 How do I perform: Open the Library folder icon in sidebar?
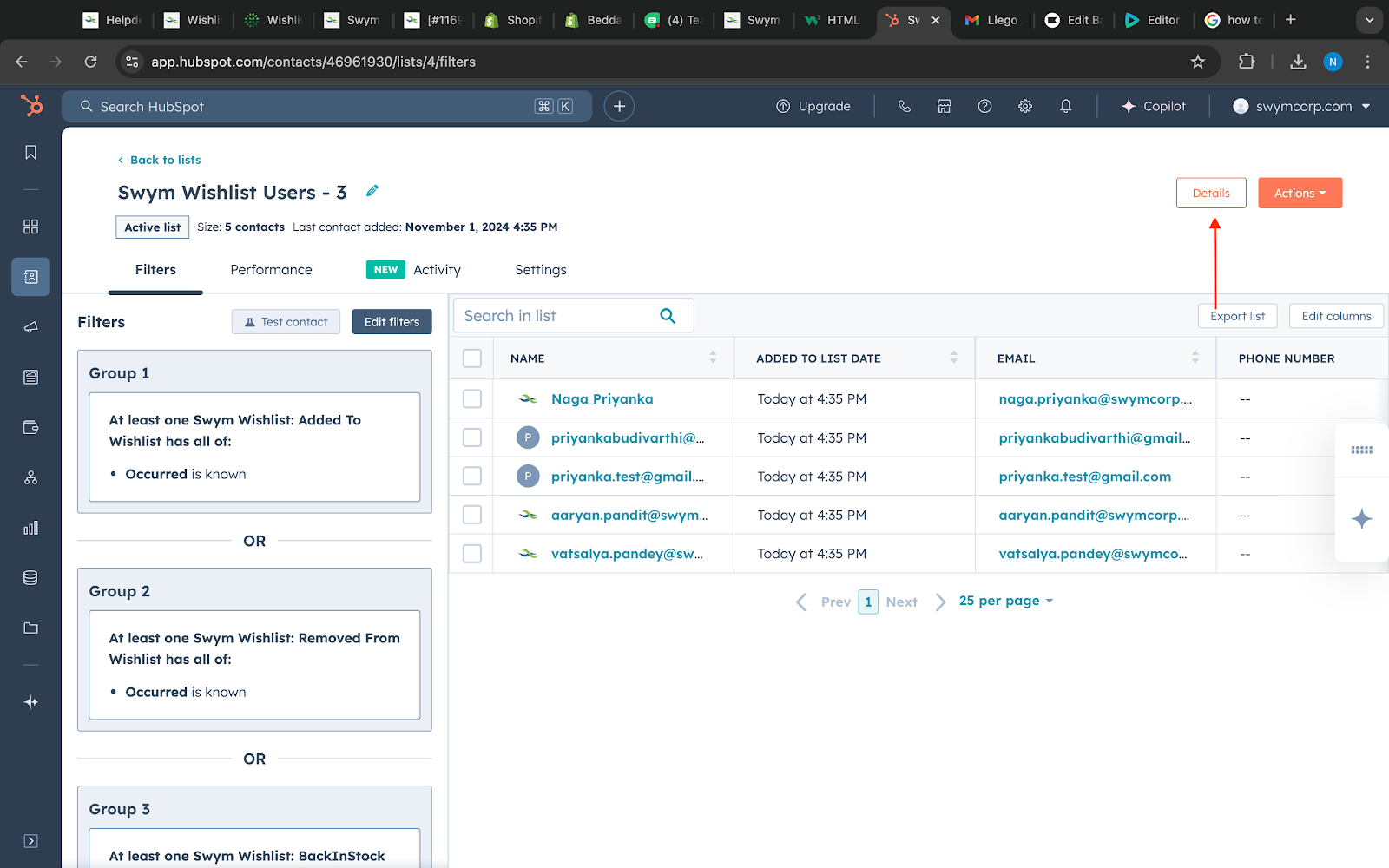tap(30, 628)
